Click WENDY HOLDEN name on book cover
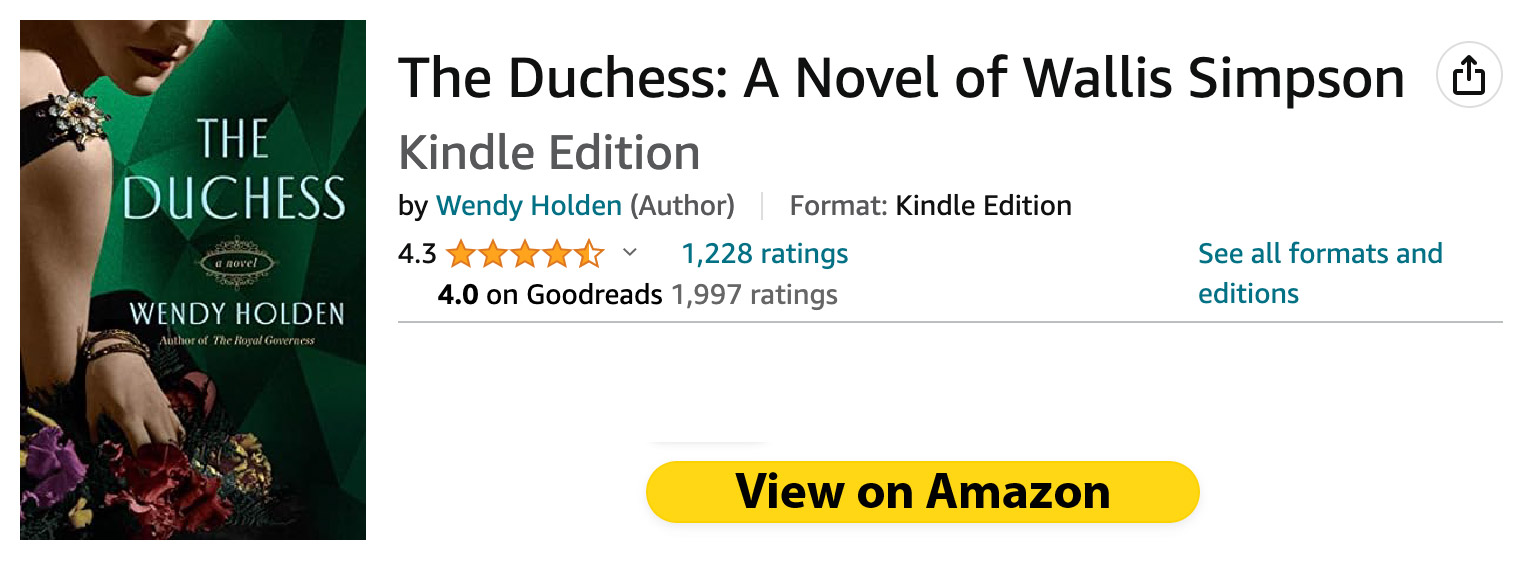This screenshot has height=562, width=1524. point(236,314)
